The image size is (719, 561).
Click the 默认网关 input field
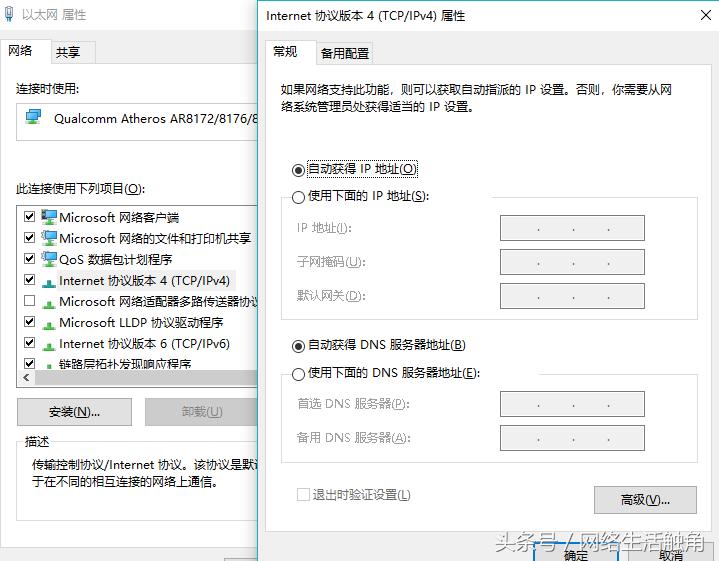[x=572, y=296]
